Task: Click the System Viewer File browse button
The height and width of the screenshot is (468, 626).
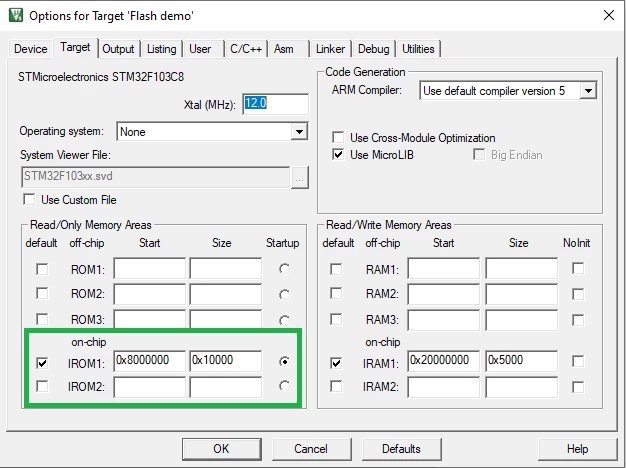Action: (x=299, y=177)
